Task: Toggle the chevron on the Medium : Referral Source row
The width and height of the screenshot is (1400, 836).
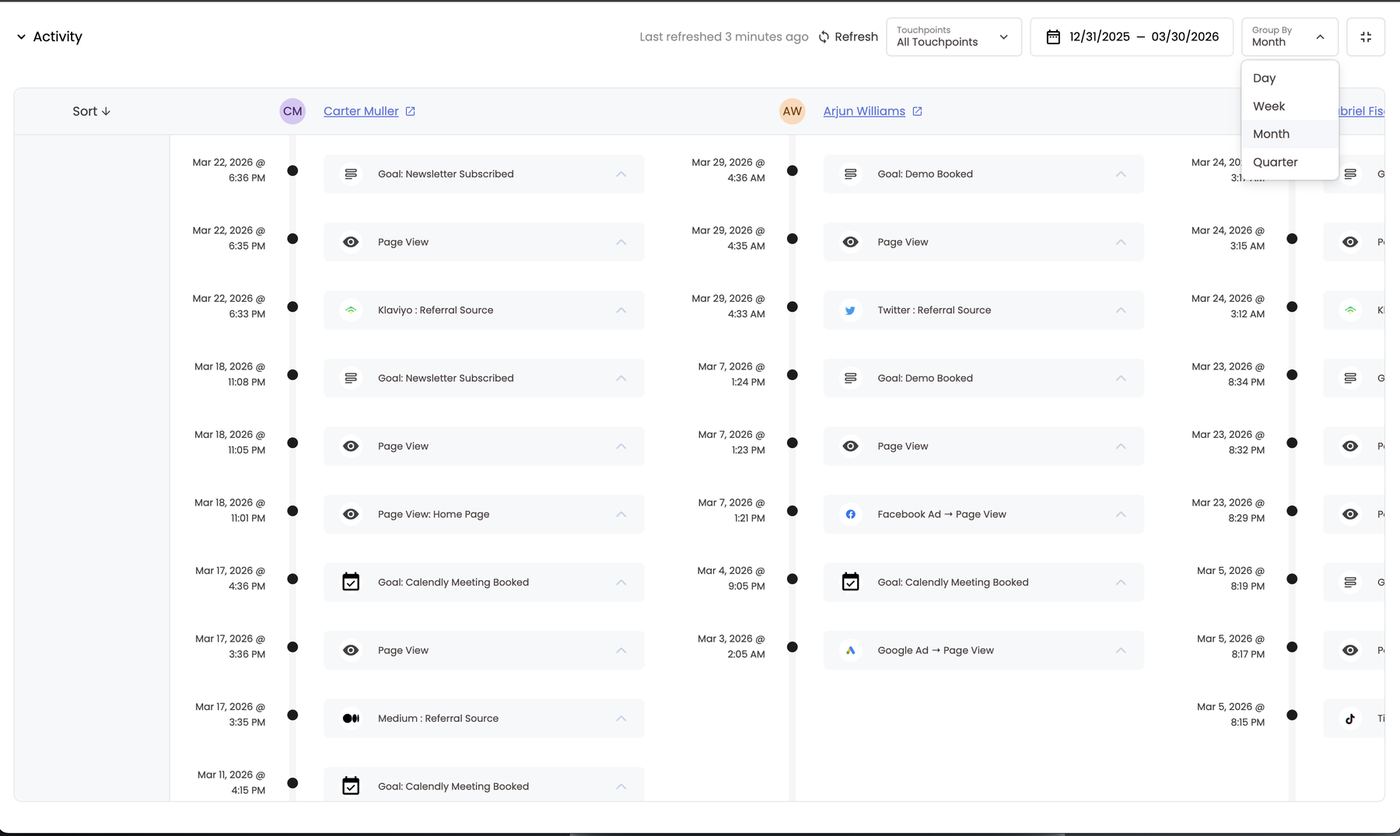Action: tap(621, 718)
